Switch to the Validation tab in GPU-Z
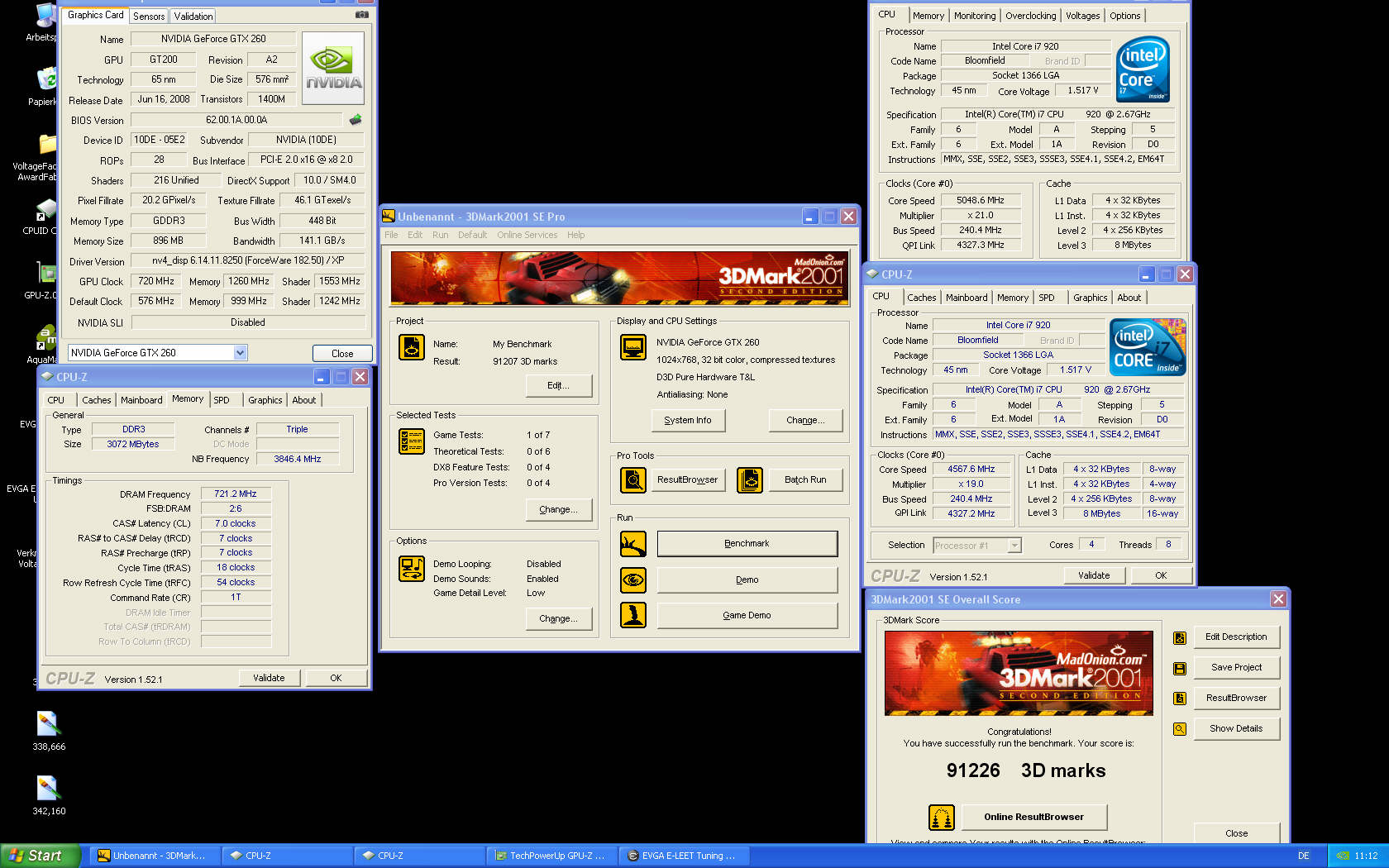Viewport: 1389px width, 868px height. coord(193,17)
